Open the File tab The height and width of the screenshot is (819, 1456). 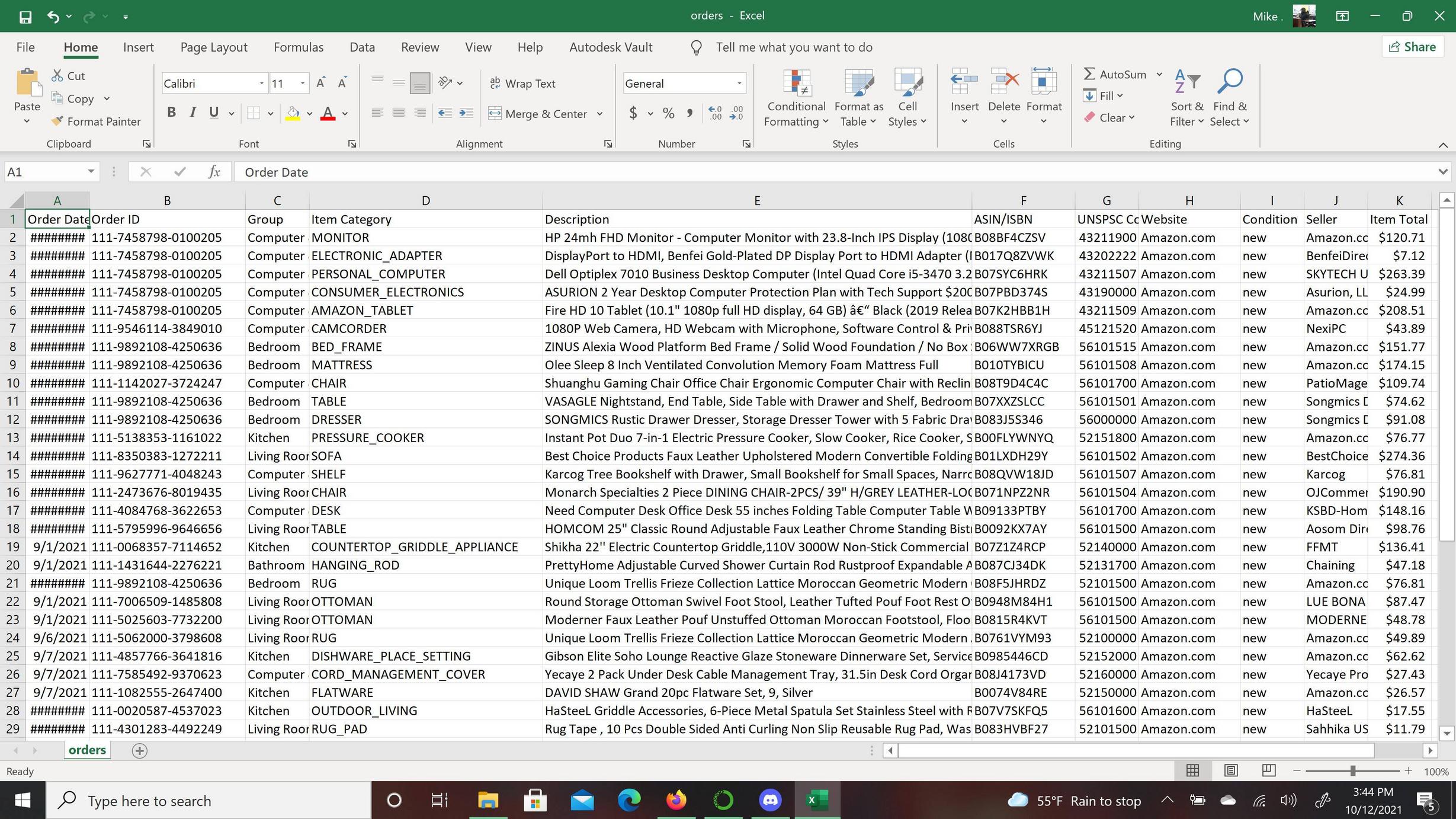pyautogui.click(x=25, y=47)
